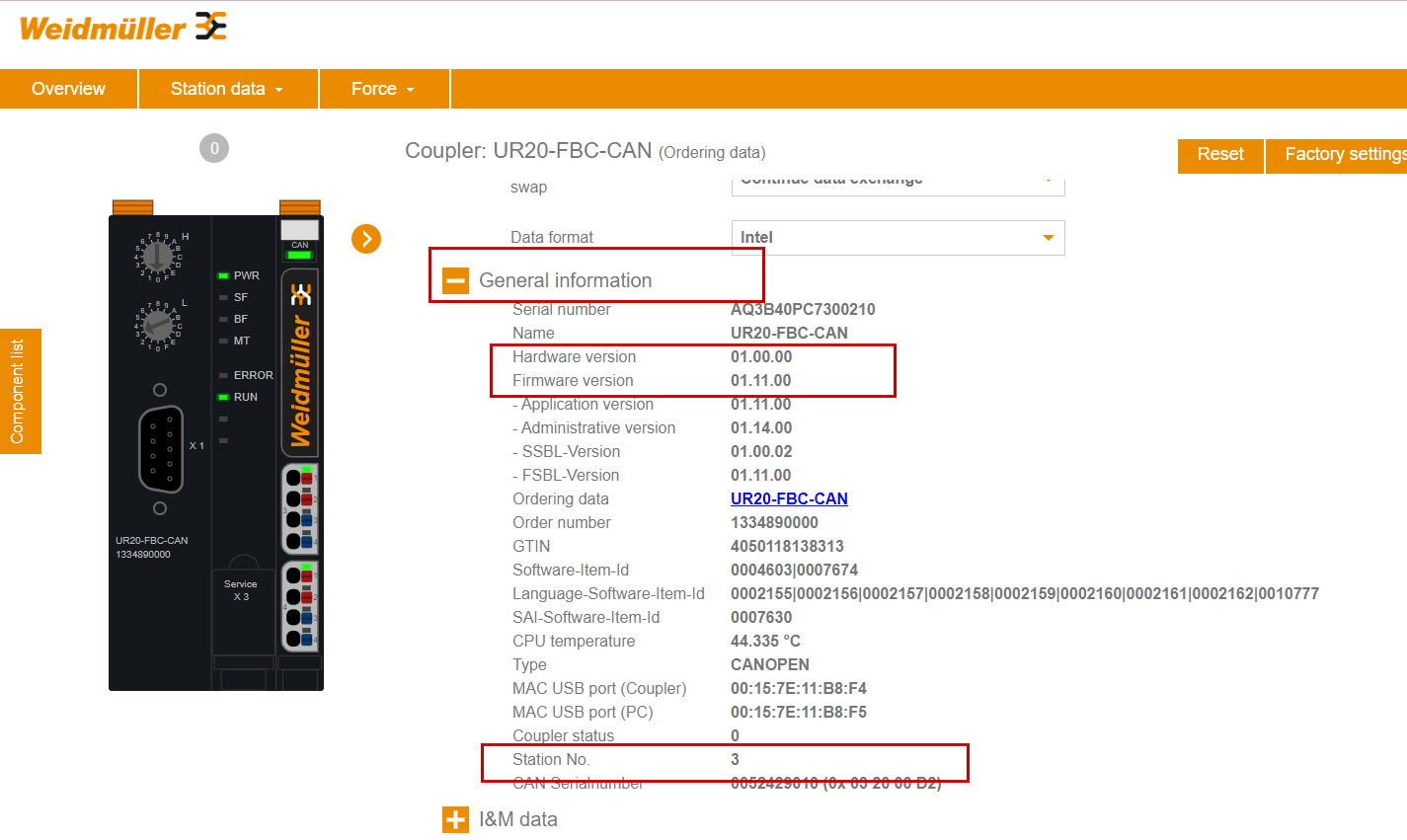Click the Factory settings button
This screenshot has height=840, width=1407.
coord(1337,155)
